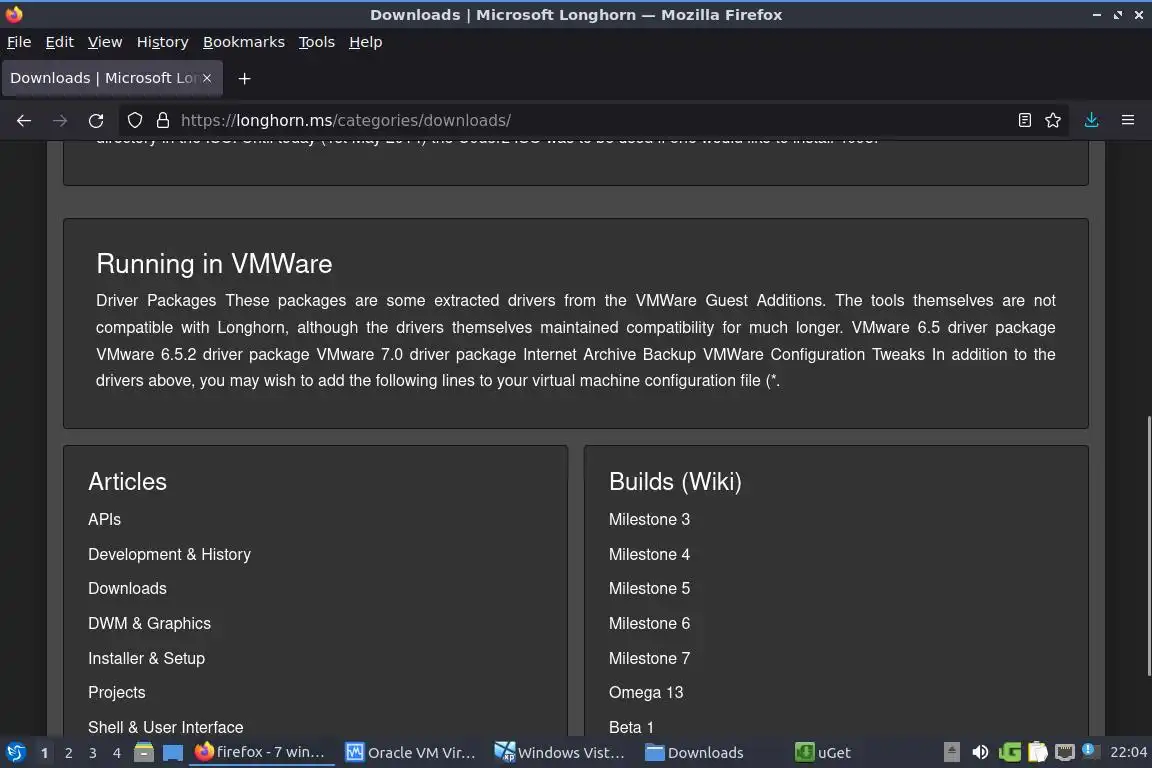Open the taskbar start menu icon
Screen dimensions: 1152x768
click(15, 753)
